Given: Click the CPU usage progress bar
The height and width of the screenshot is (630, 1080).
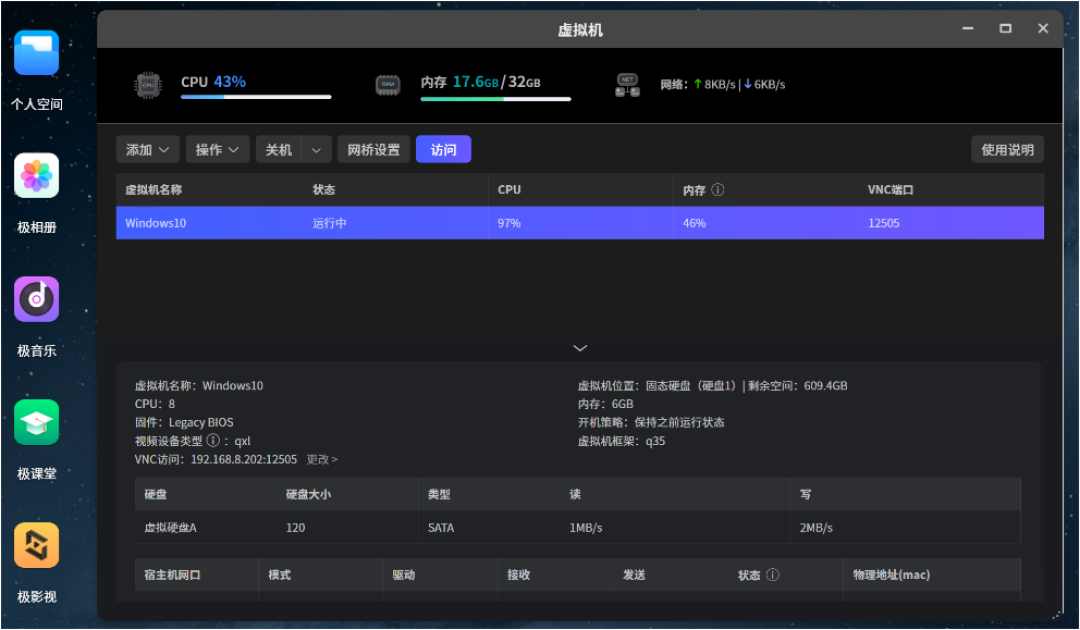Looking at the screenshot, I should coord(256,97).
